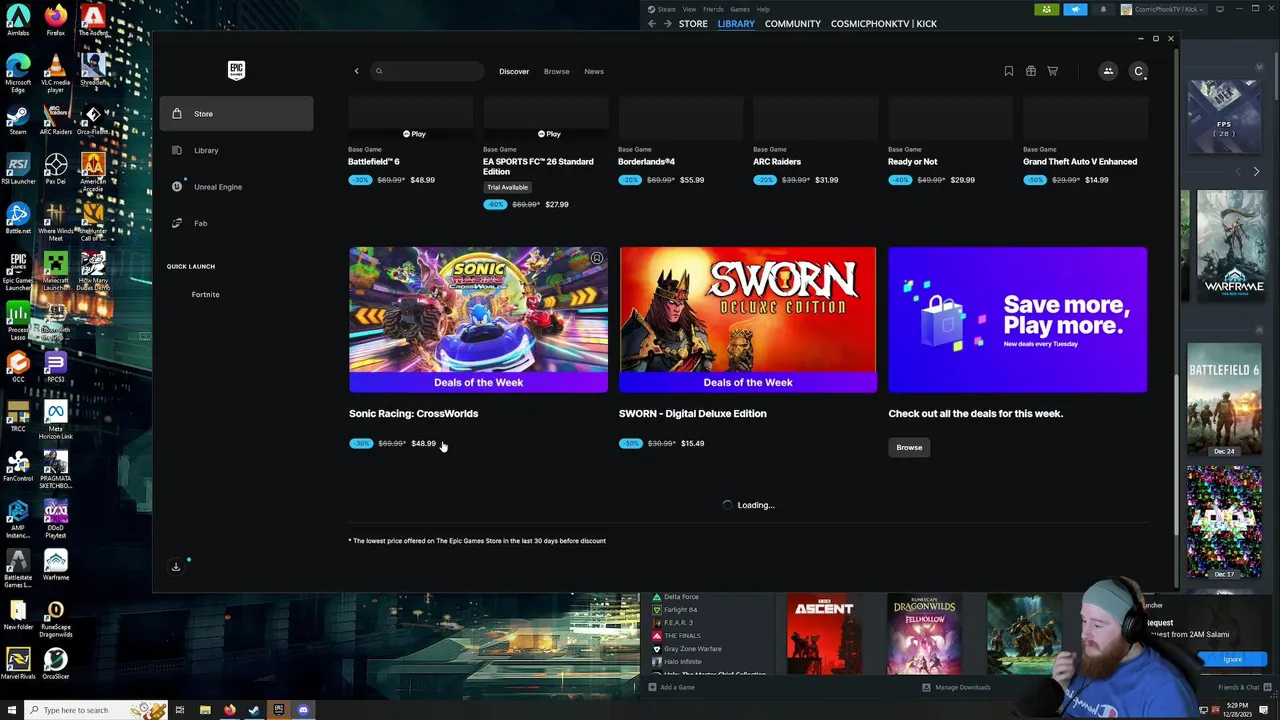The width and height of the screenshot is (1280, 720).
Task: Click the green friends button in Steam header
Action: point(1047,9)
